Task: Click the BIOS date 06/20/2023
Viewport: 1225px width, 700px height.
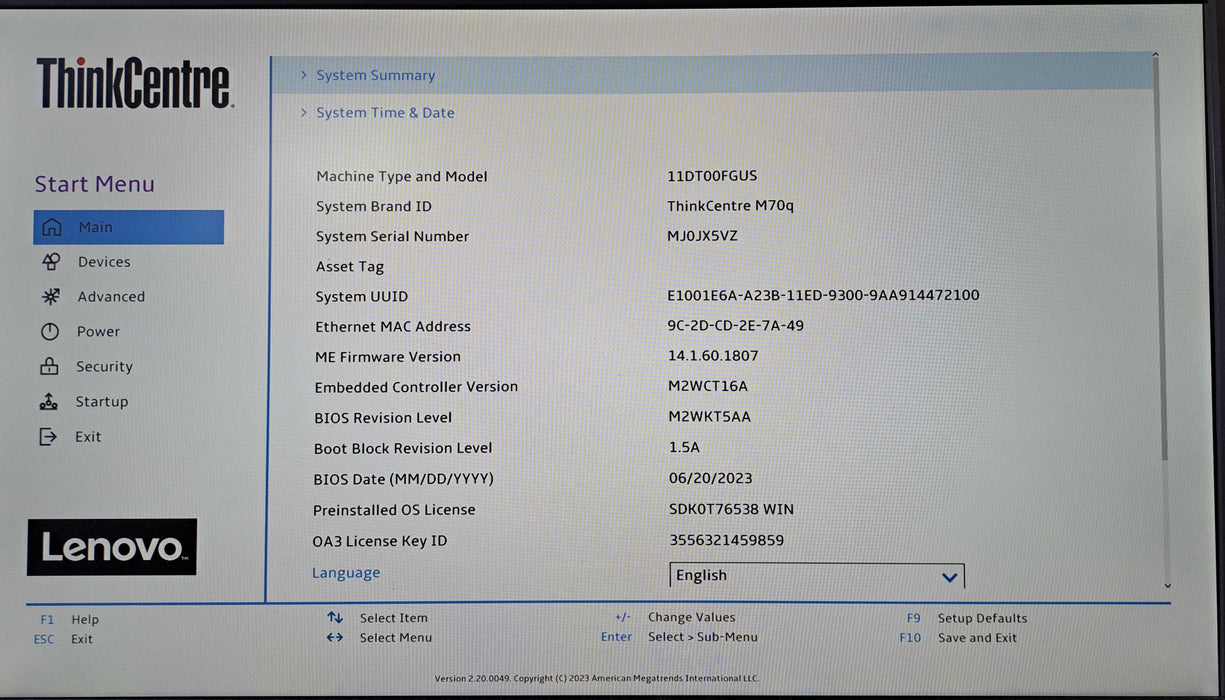Action: (711, 478)
